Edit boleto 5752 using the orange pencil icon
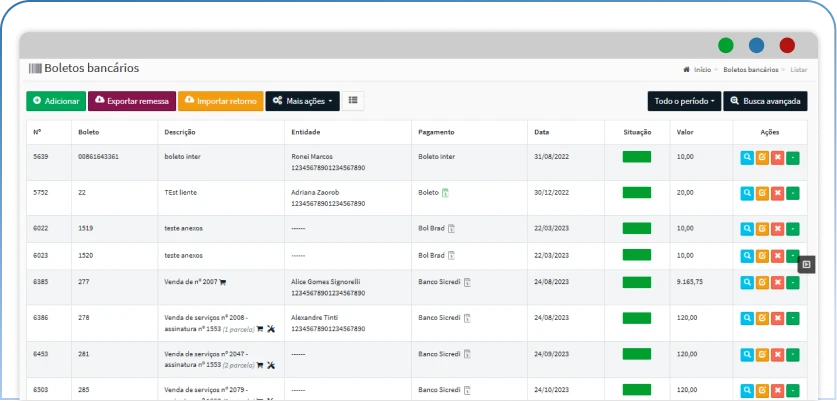 pos(762,193)
